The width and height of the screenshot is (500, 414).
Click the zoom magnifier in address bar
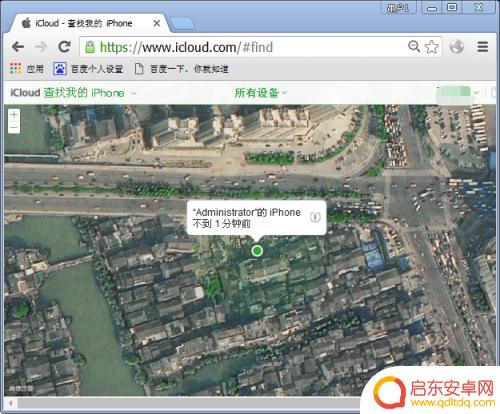tap(414, 46)
